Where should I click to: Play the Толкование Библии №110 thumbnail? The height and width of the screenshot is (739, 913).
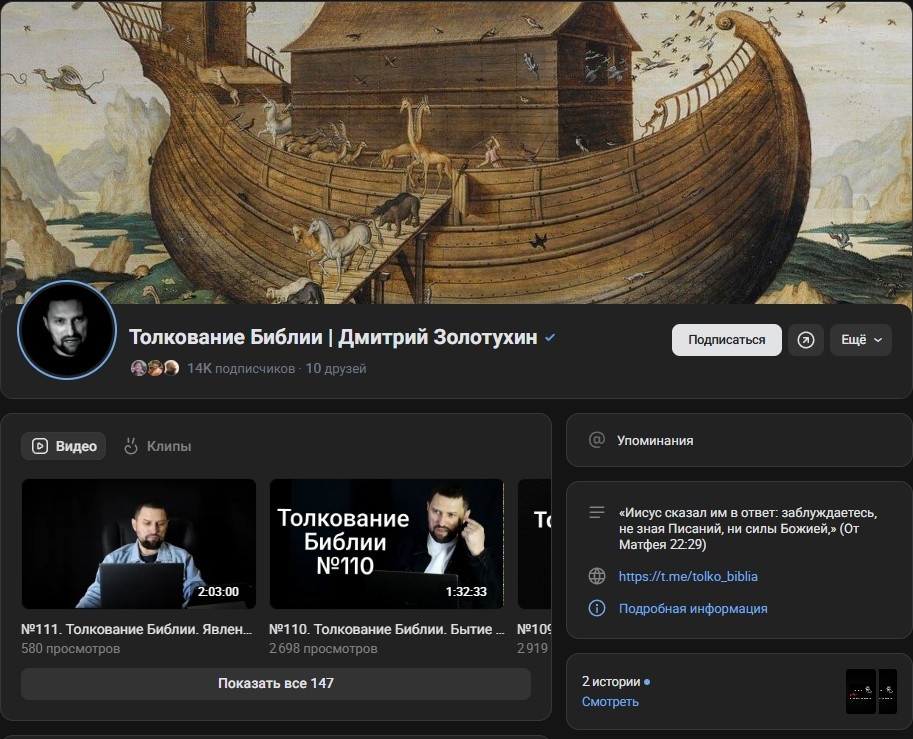[x=387, y=544]
